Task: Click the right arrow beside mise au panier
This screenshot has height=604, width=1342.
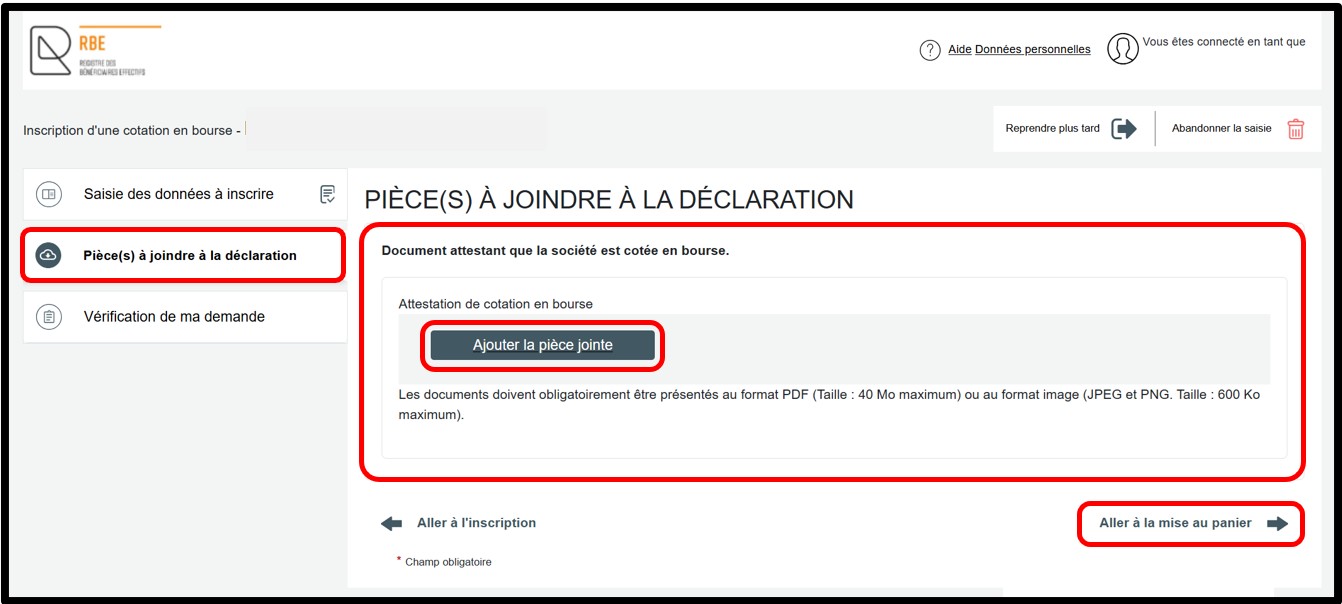Action: pos(1277,524)
